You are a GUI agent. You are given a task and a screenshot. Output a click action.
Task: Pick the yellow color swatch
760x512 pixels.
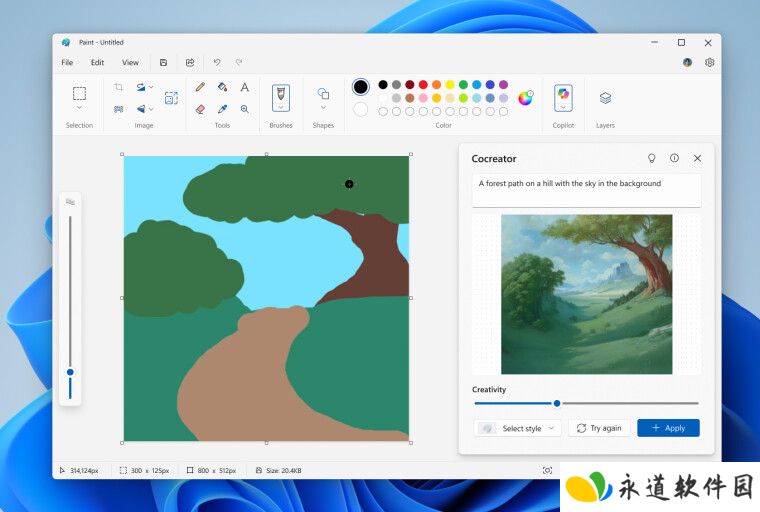coord(450,85)
